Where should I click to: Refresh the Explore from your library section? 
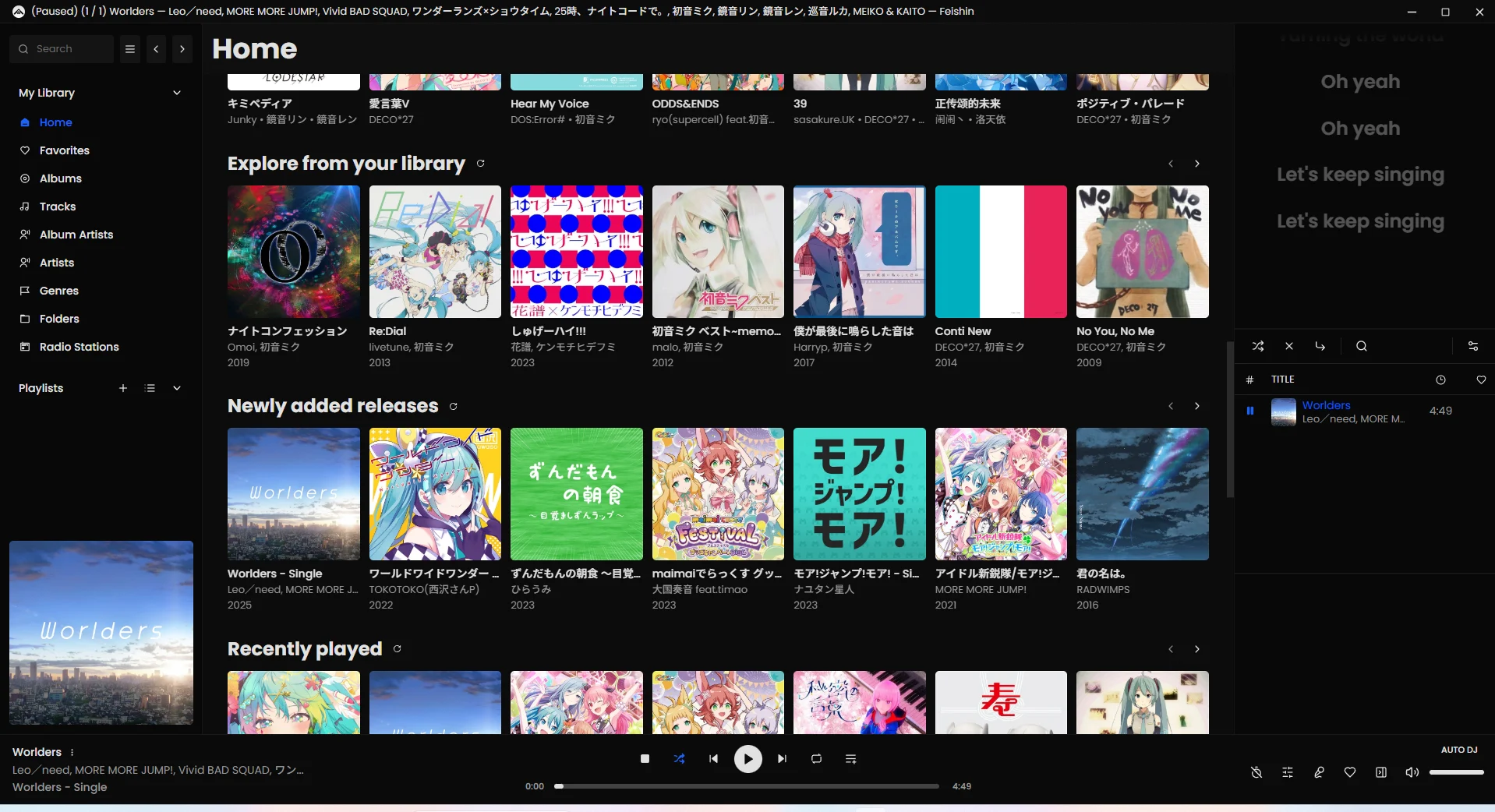tap(481, 164)
